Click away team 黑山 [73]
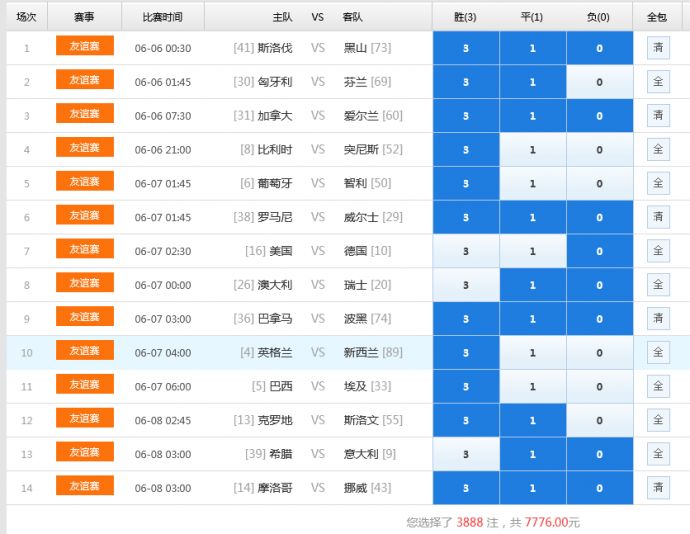 (367, 48)
